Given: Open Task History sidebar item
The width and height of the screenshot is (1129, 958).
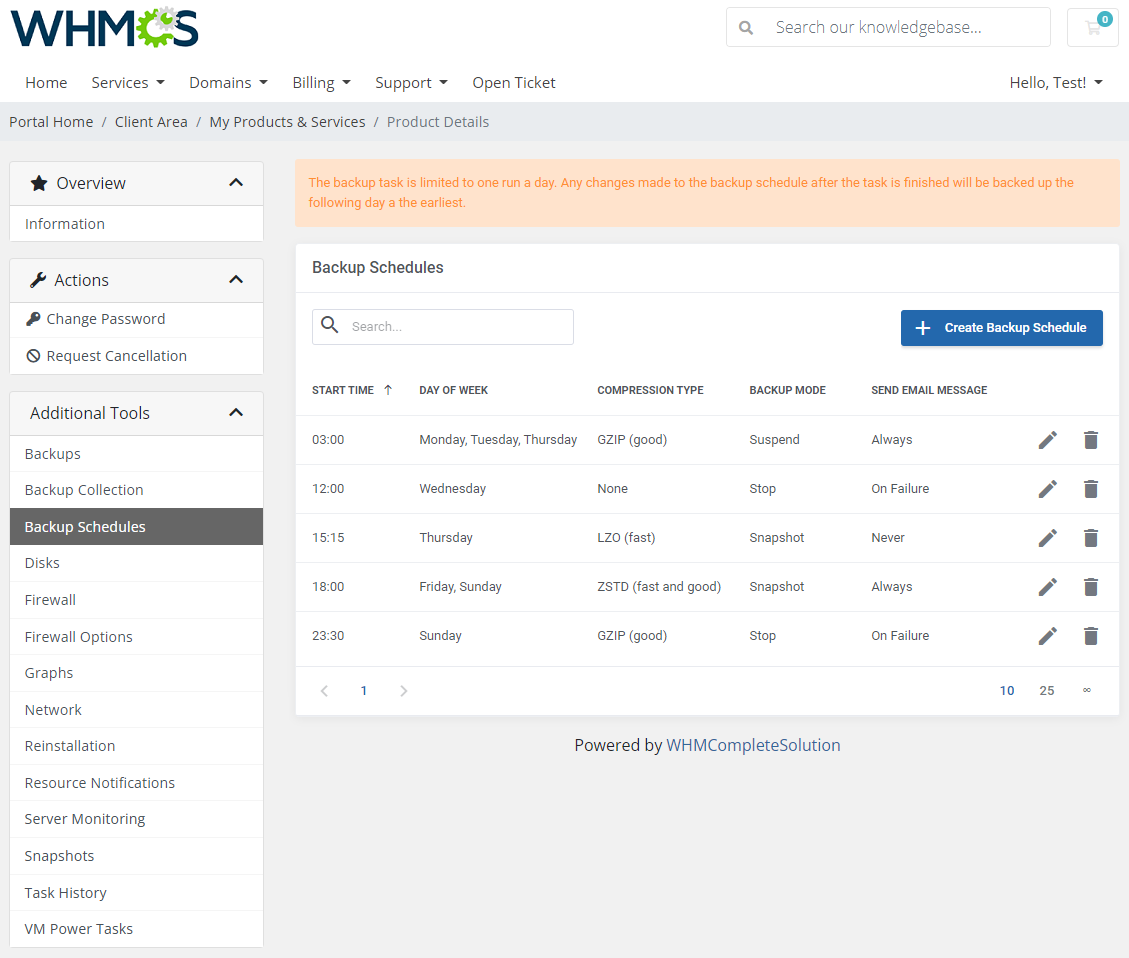Looking at the screenshot, I should 137,893.
